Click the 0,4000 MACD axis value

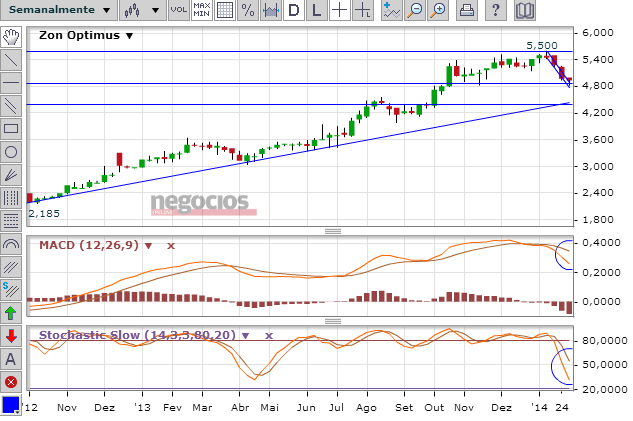point(601,243)
